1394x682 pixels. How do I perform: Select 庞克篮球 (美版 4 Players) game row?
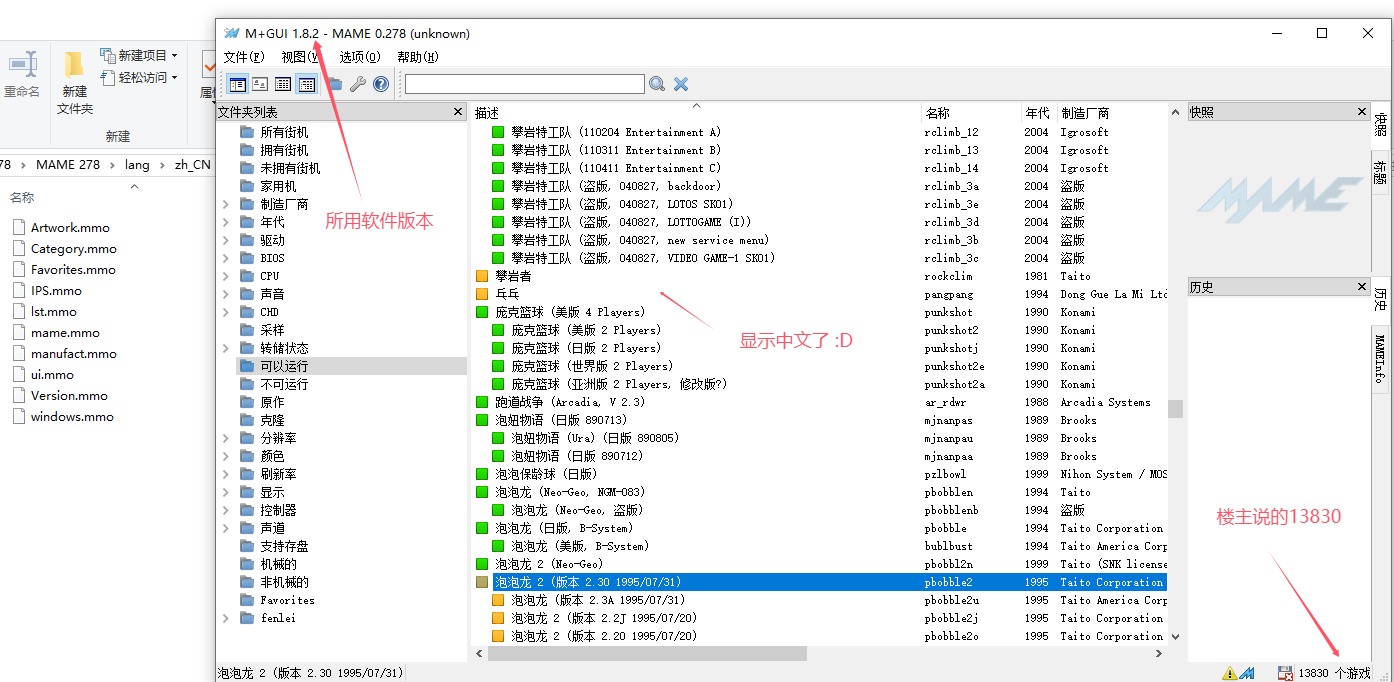pos(818,312)
